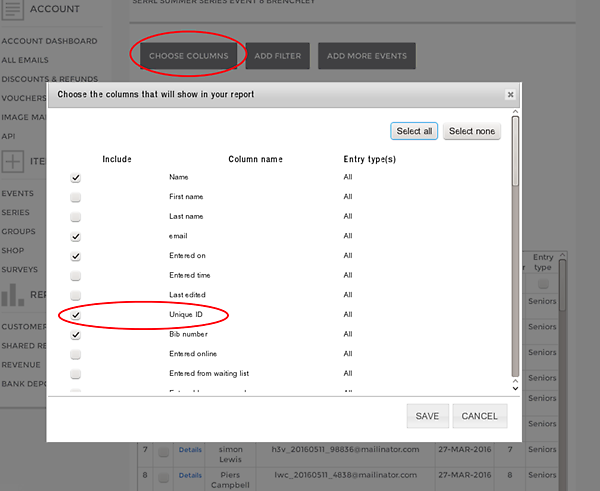Cancel the column selection dialog
The height and width of the screenshot is (491, 600).
pos(480,416)
